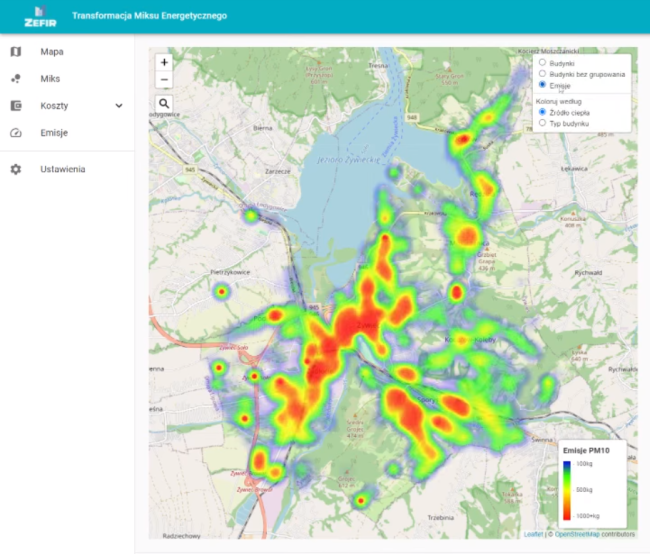The width and height of the screenshot is (650, 554).
Task: Follow the Leaflet attribution link
Action: [533, 534]
